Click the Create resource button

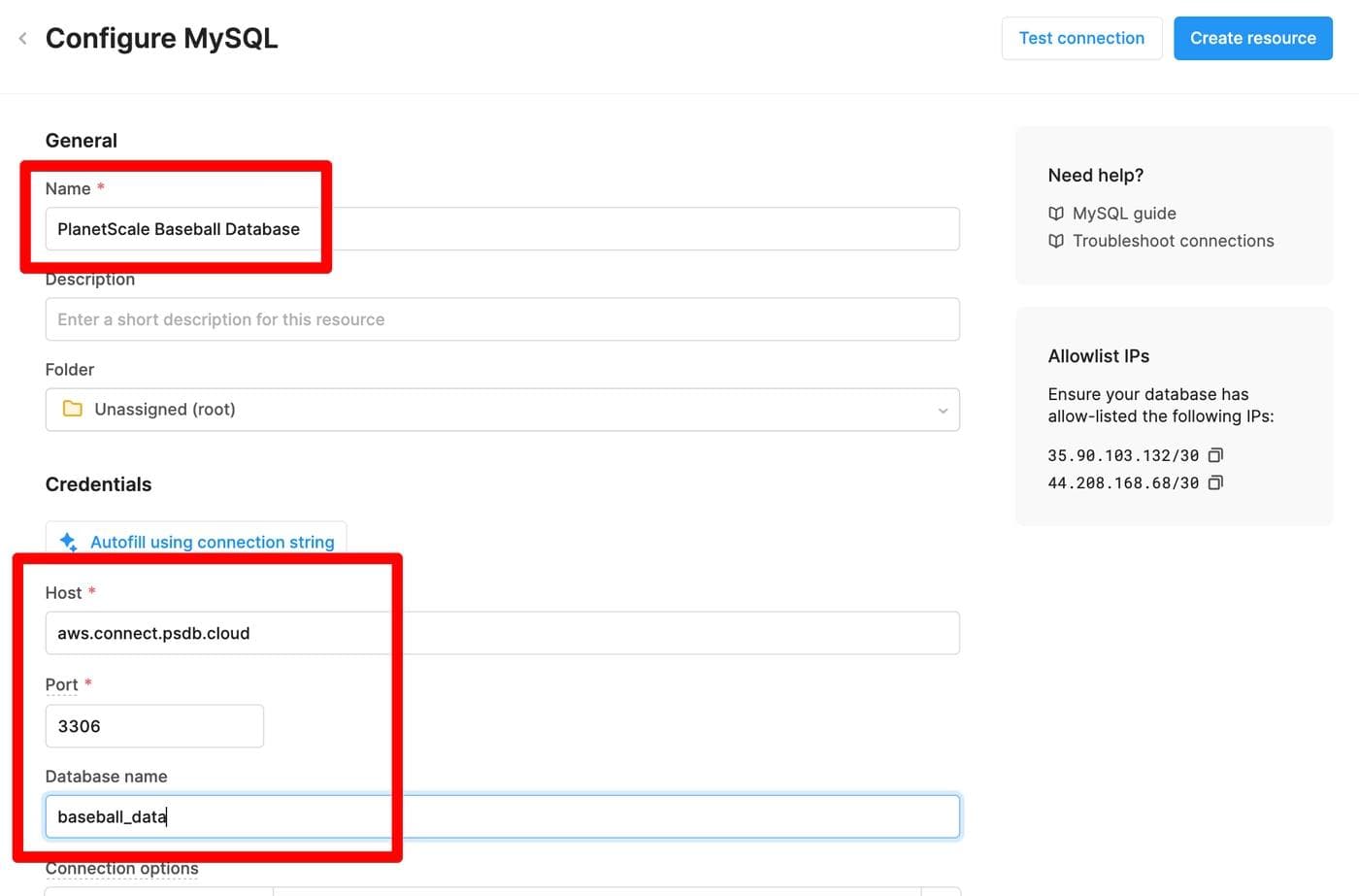pos(1252,38)
